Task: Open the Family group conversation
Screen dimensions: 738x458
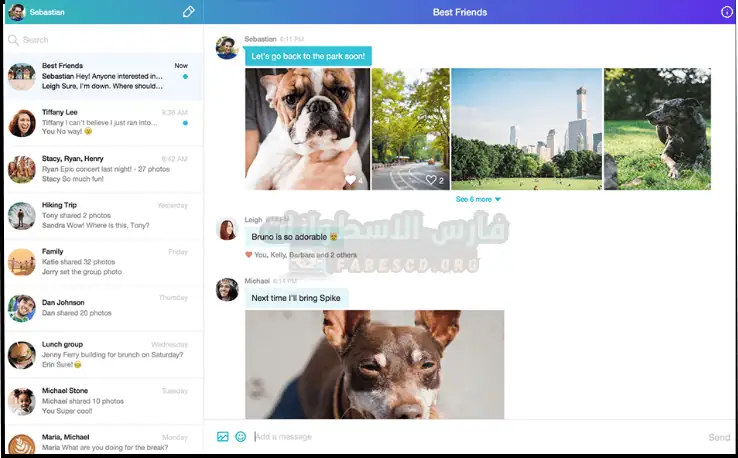Action: (x=102, y=262)
